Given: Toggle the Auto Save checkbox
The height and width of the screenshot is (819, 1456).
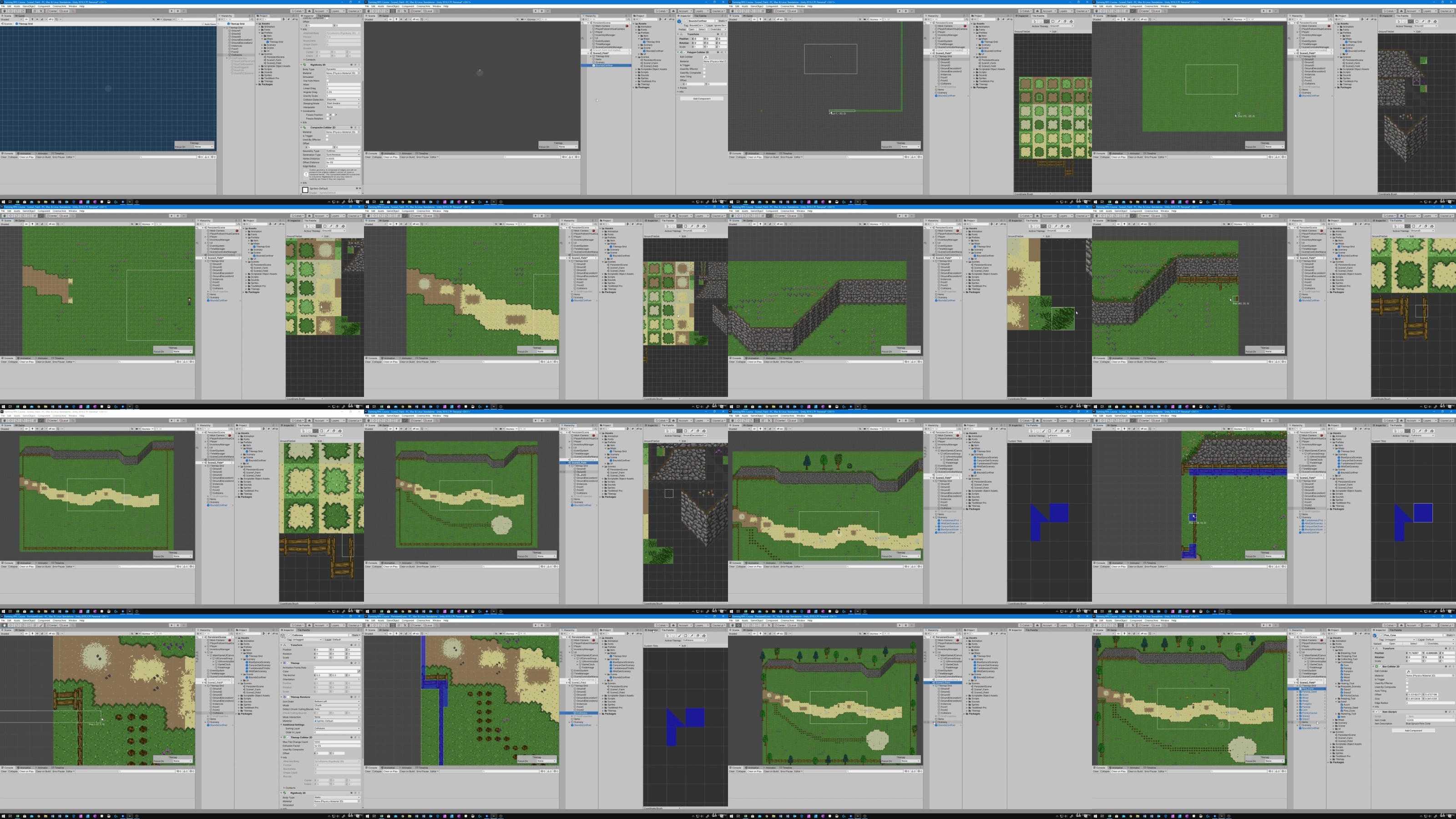Looking at the screenshot, I should tap(203, 24).
